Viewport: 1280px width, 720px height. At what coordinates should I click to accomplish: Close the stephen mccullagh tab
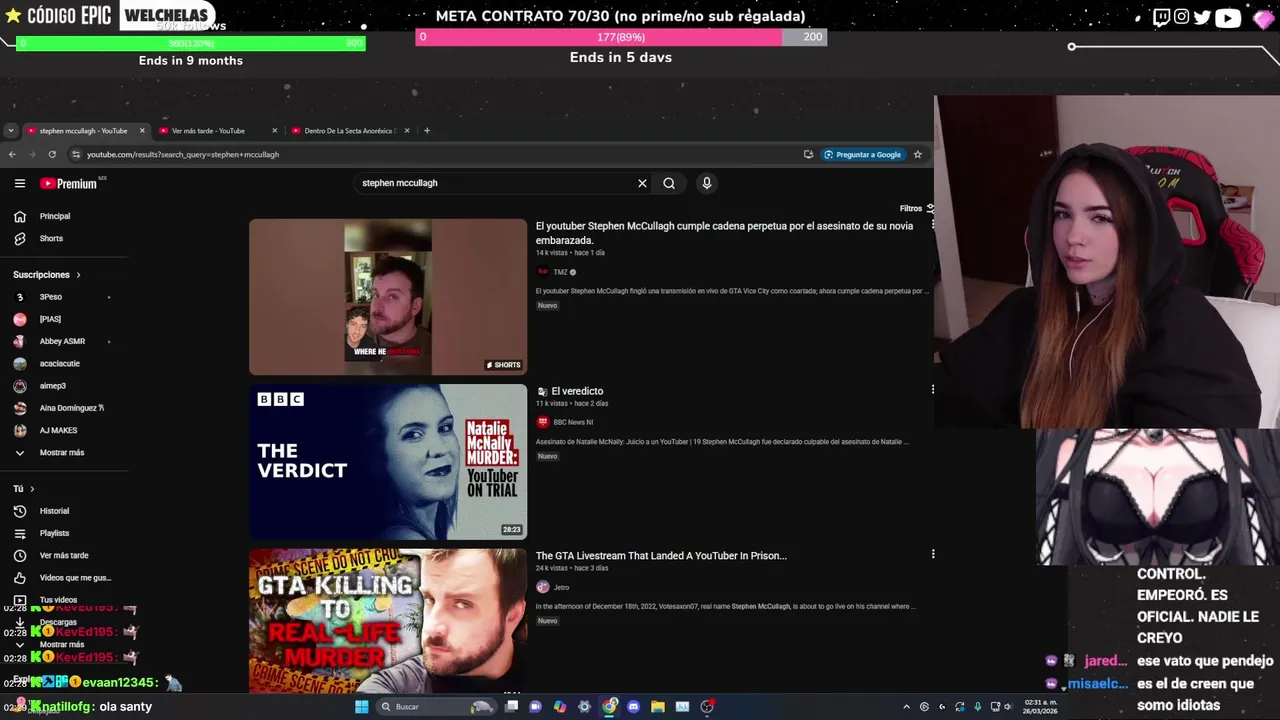pos(142,130)
